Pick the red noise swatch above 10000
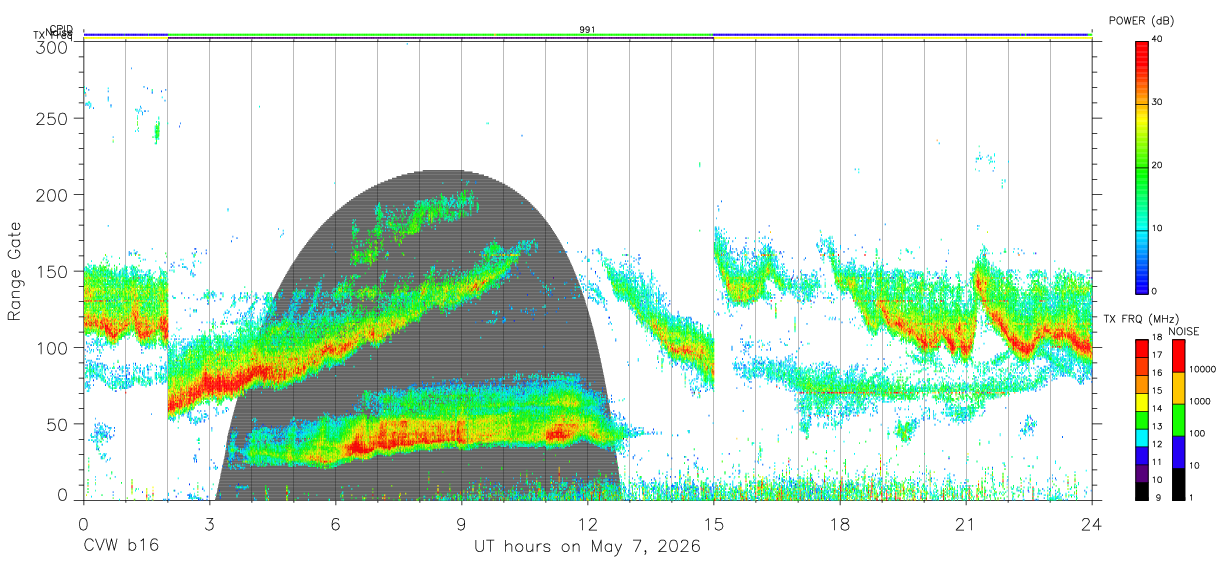 (1179, 356)
